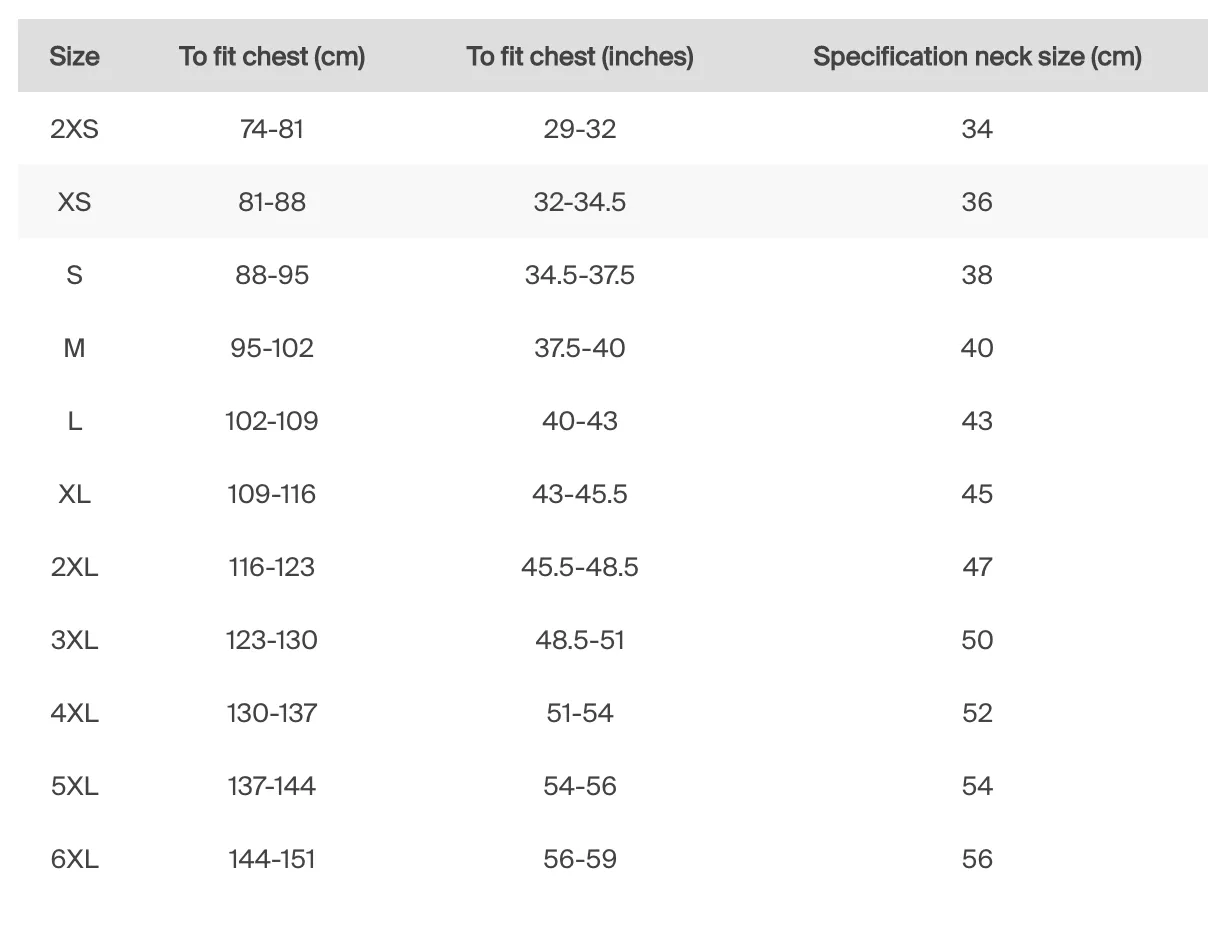
Task: Select the 3XL size label
Action: (x=74, y=640)
